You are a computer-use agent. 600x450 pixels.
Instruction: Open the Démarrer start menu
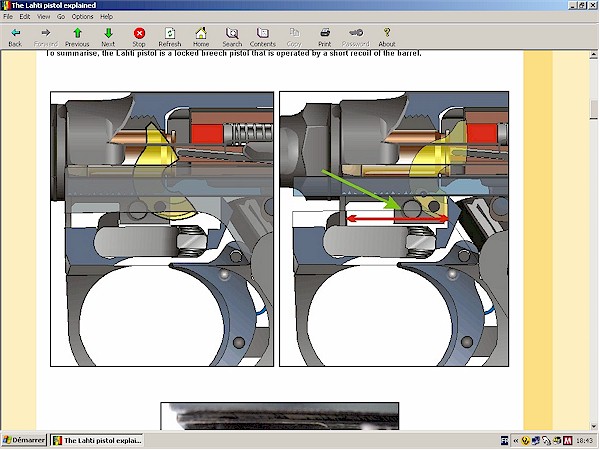pyautogui.click(x=24, y=440)
